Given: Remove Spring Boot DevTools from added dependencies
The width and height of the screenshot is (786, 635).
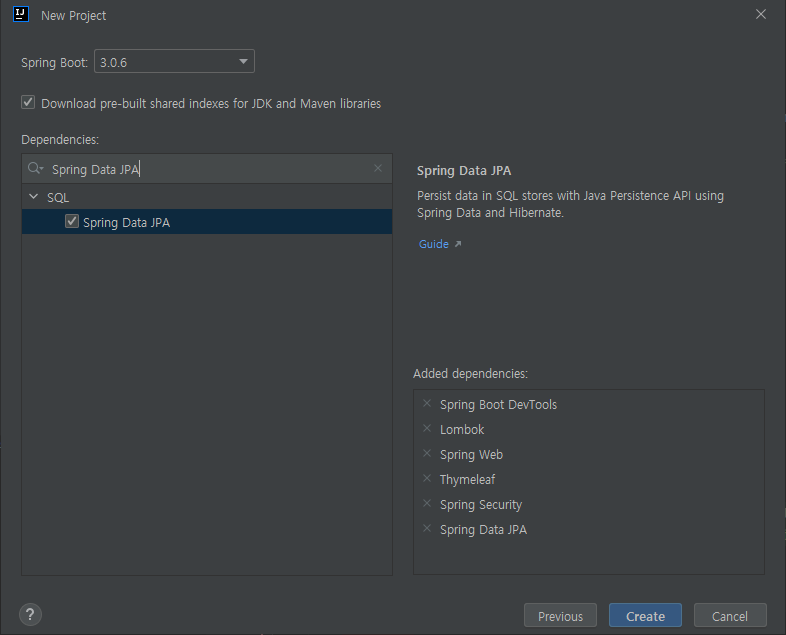Looking at the screenshot, I should click(427, 403).
